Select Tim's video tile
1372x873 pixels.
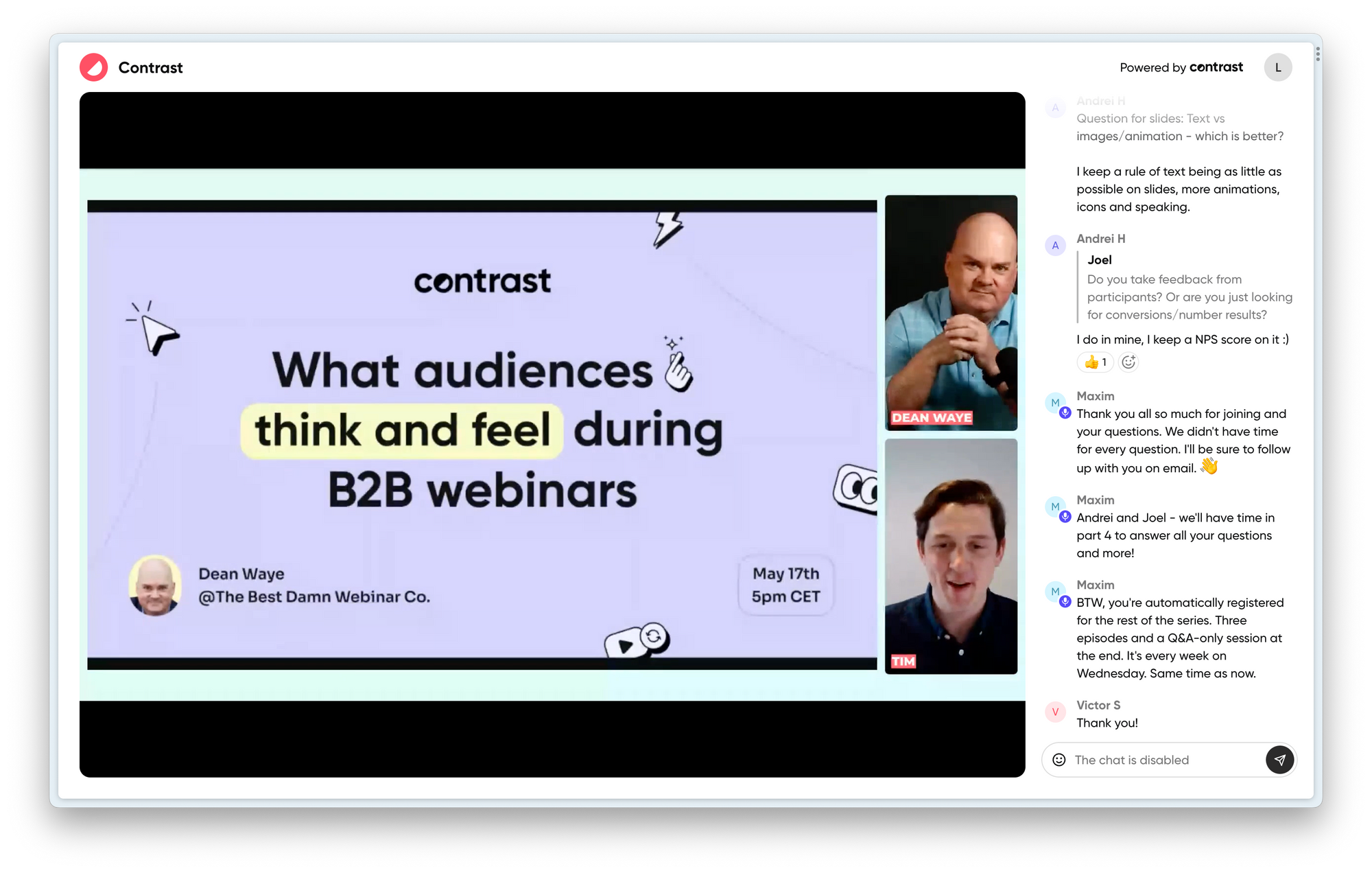951,556
